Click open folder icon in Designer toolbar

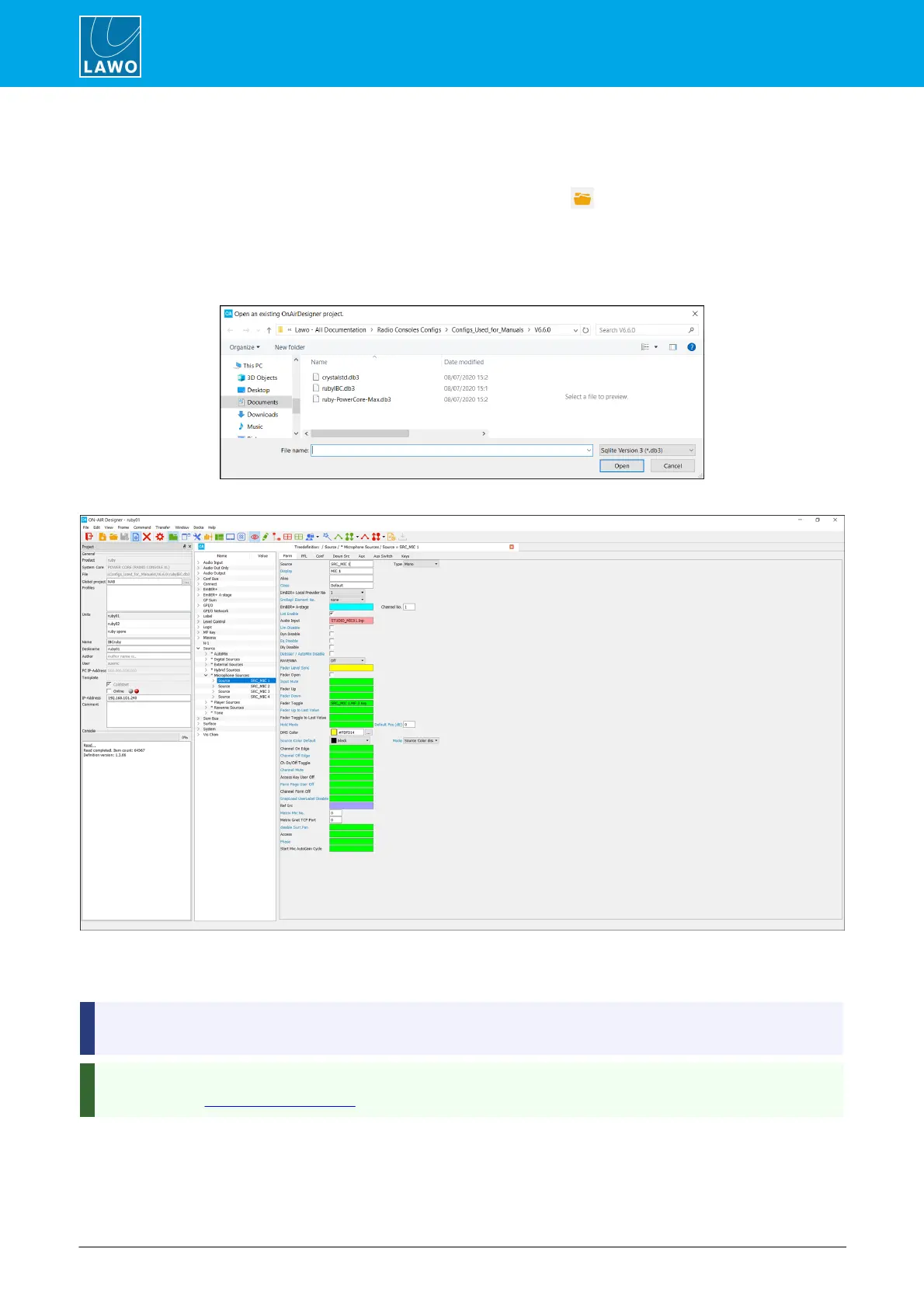click(113, 537)
